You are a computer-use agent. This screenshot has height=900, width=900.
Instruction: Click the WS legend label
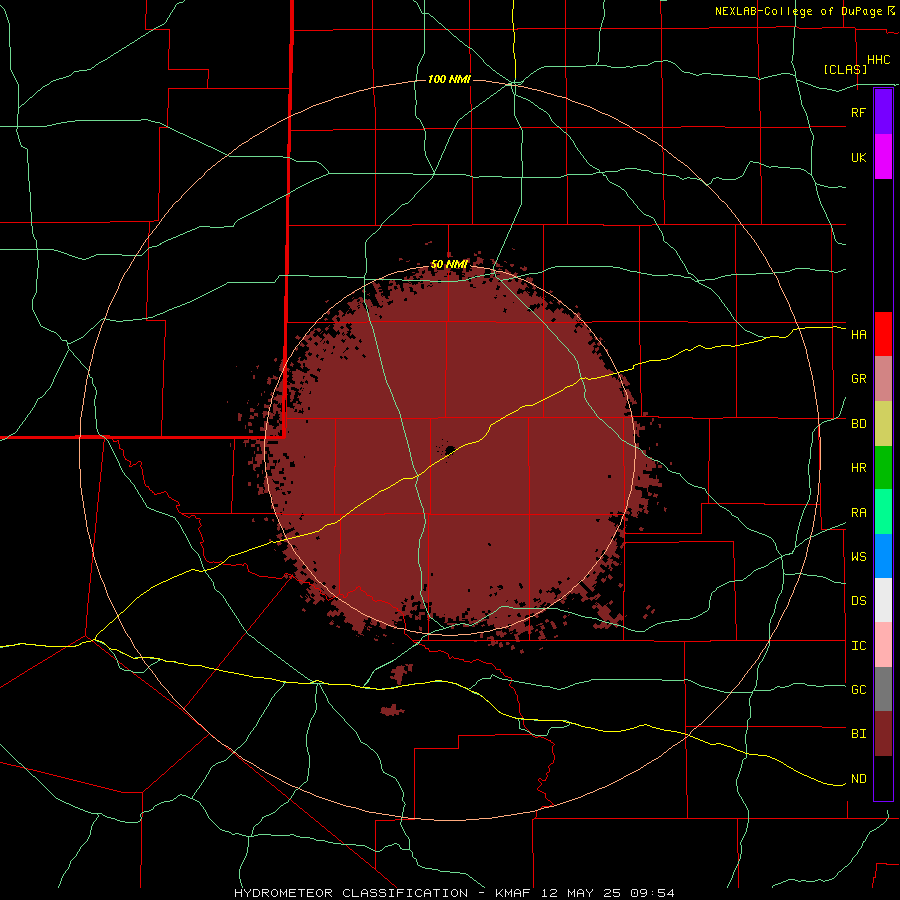858,557
